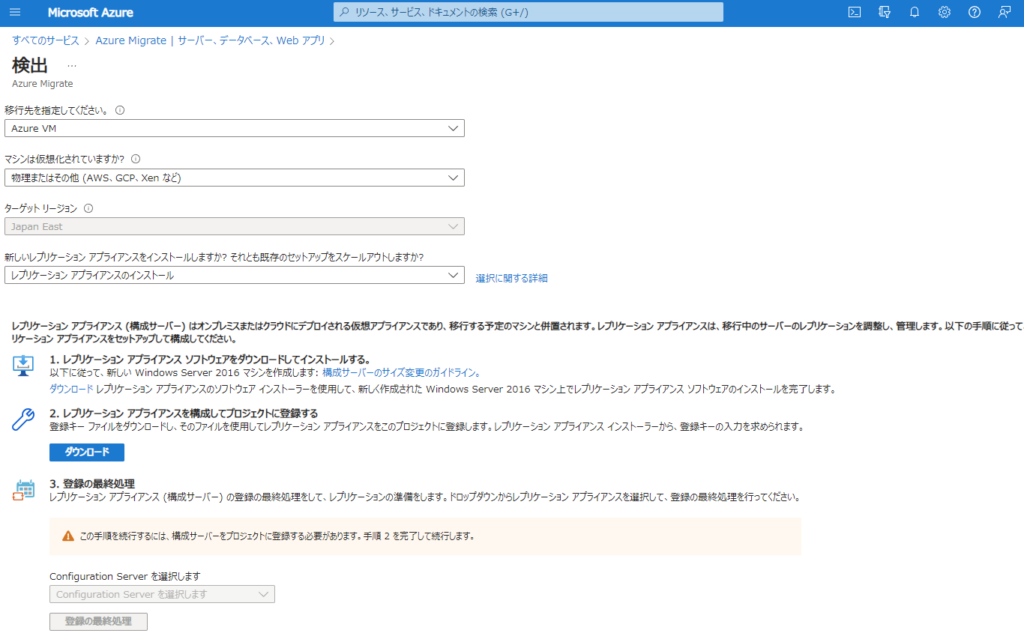This screenshot has height=642, width=1024.
Task: Click the 検出 page title
Action: click(30, 66)
